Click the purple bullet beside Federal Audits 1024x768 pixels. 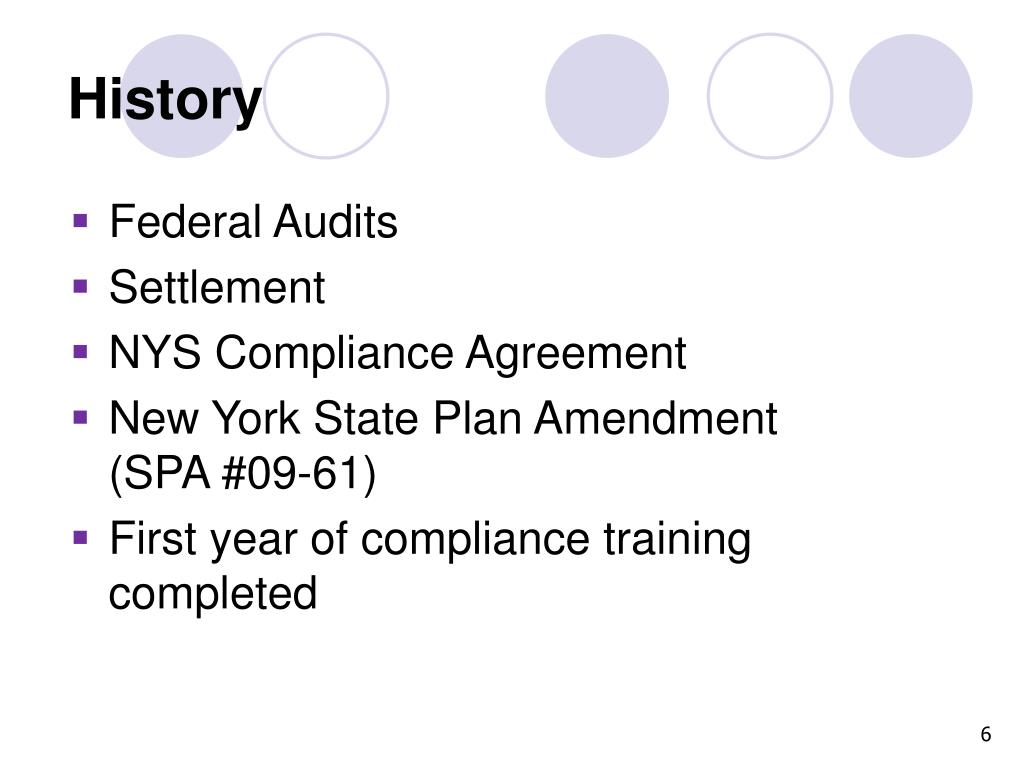81,221
